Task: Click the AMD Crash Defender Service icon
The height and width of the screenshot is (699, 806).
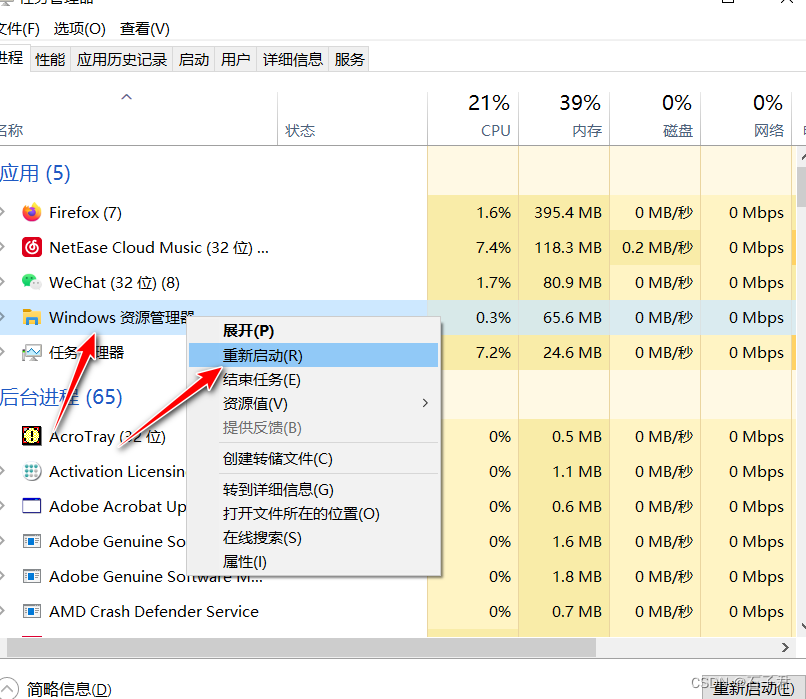Action: 31,611
